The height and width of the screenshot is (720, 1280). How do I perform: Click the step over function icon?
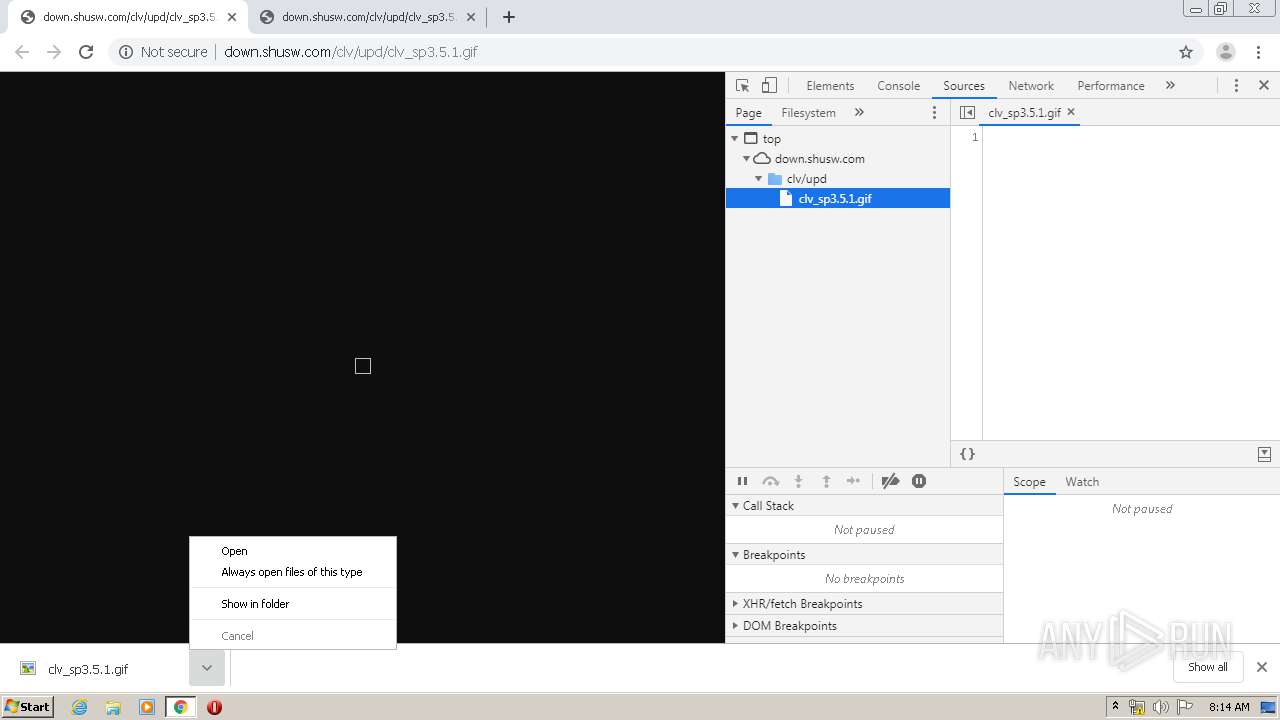click(x=770, y=482)
